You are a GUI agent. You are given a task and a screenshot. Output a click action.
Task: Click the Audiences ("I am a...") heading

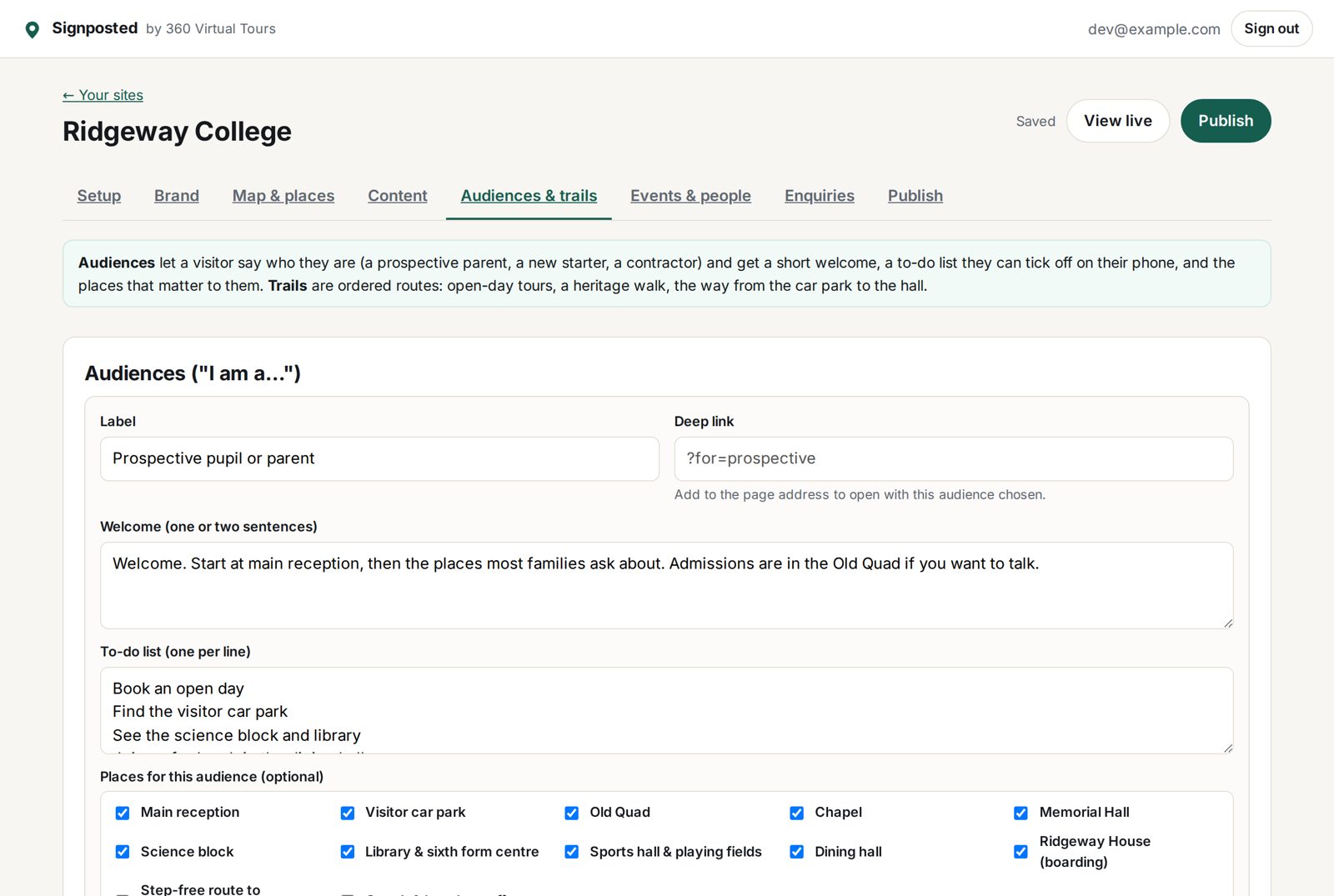193,373
